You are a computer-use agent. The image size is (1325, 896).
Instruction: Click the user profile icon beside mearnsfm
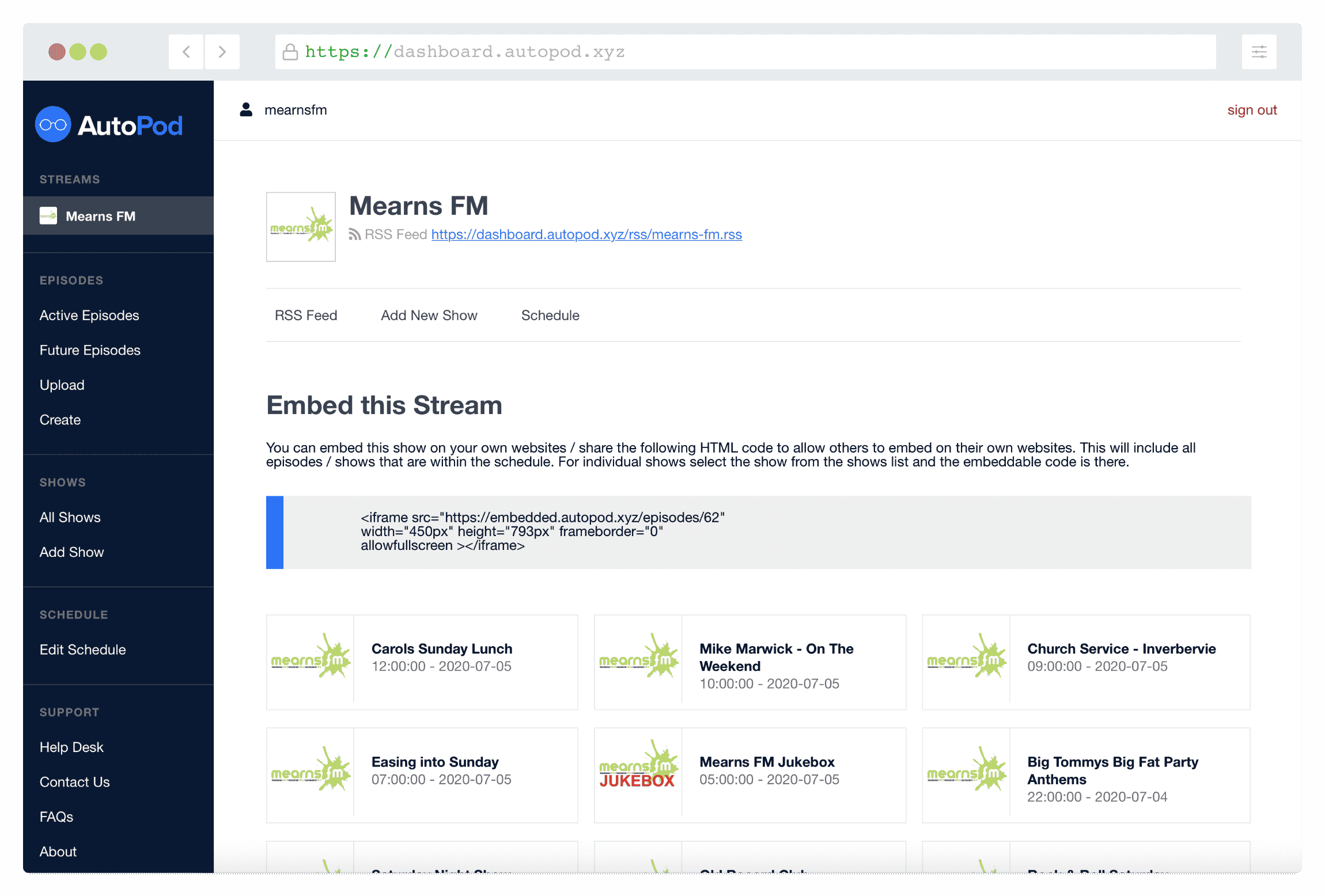tap(246, 109)
